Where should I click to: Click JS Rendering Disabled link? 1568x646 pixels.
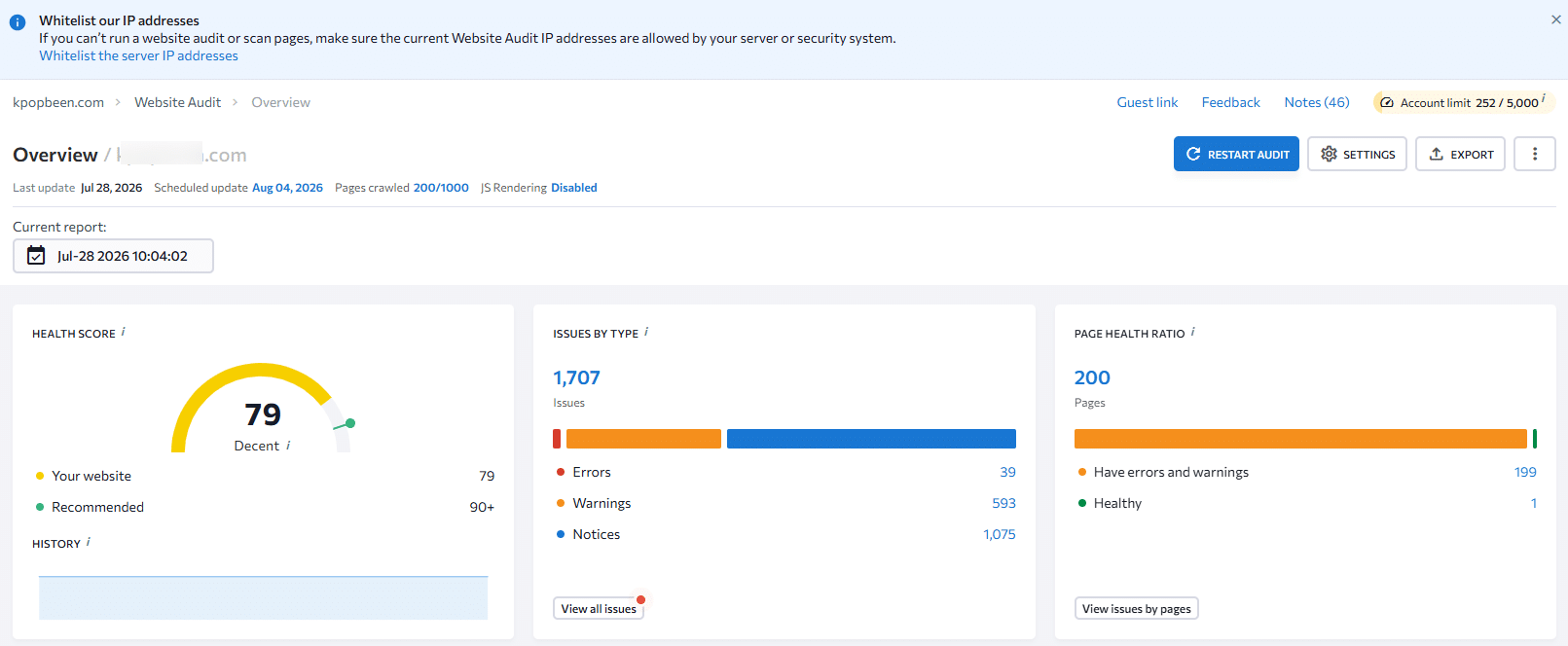click(573, 188)
